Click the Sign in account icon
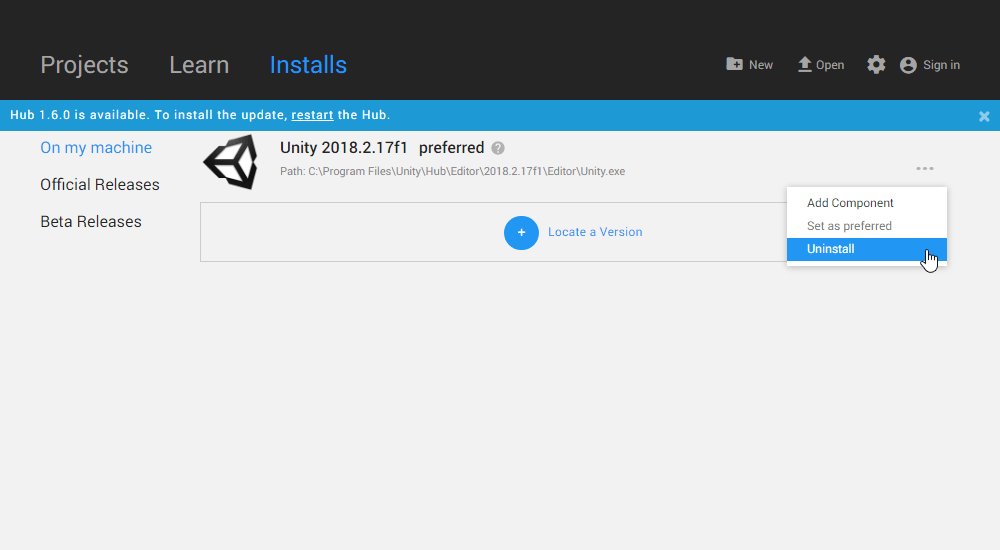The image size is (1000, 550). pyautogui.click(x=908, y=65)
